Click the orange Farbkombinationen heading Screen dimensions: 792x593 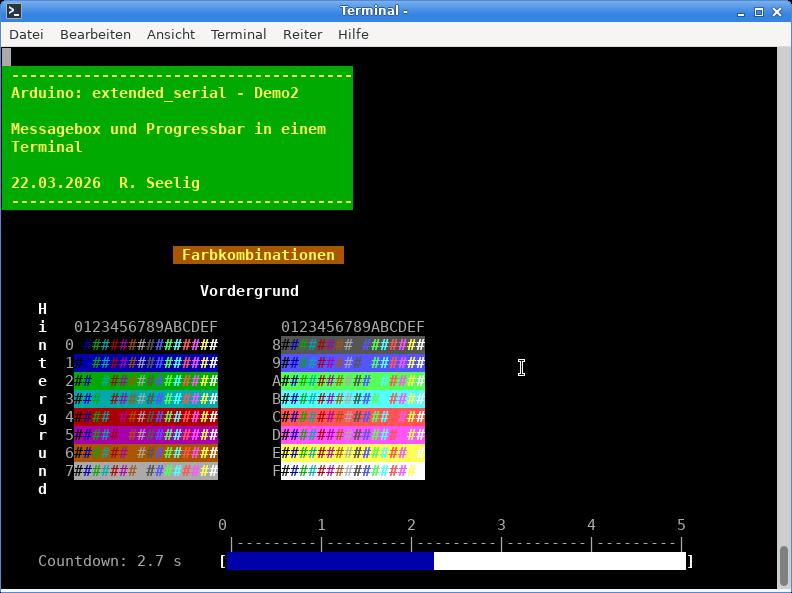point(258,255)
